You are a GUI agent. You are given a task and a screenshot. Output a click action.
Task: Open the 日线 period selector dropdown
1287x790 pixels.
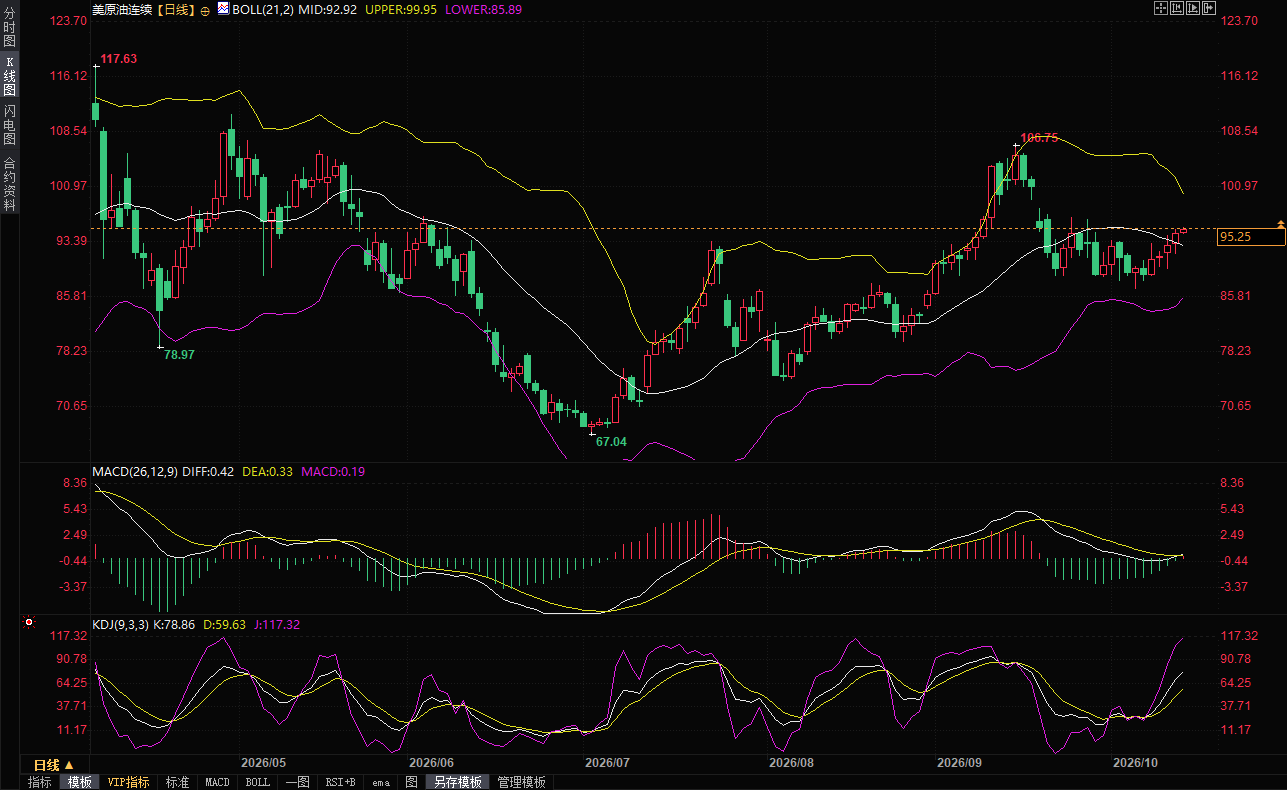click(54, 764)
